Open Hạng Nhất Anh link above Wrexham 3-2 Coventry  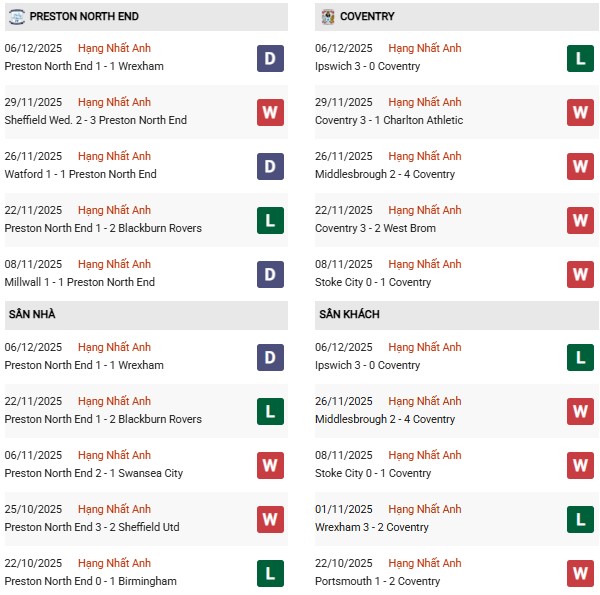[425, 509]
